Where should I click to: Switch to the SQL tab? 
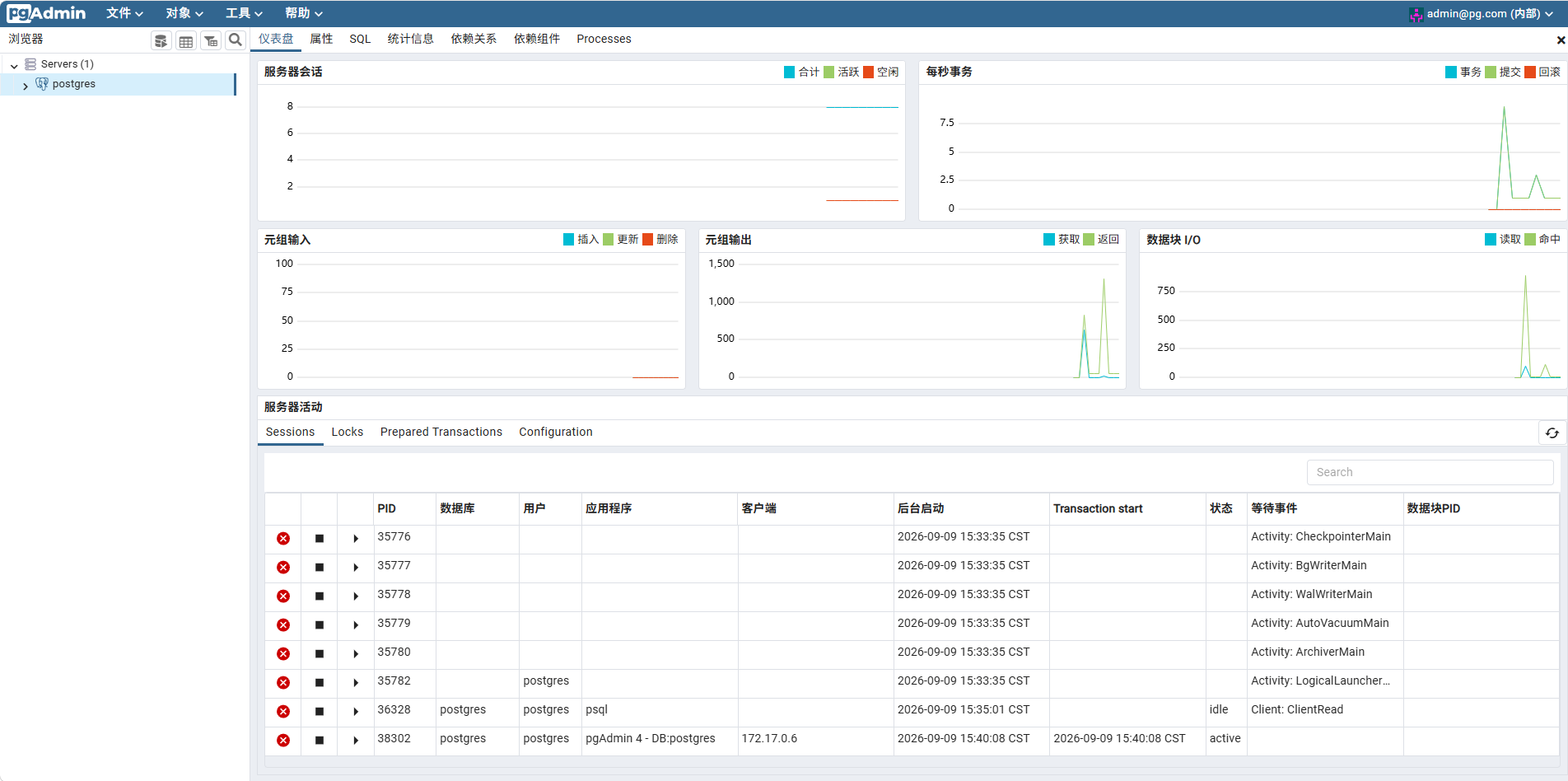360,39
